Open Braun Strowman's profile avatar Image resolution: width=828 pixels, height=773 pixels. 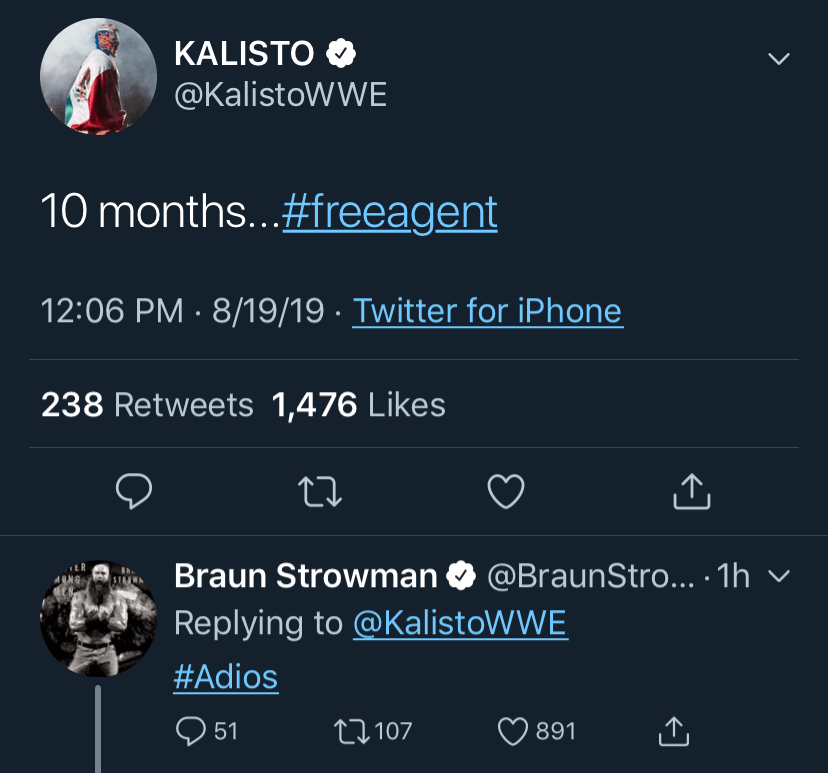[x=98, y=618]
